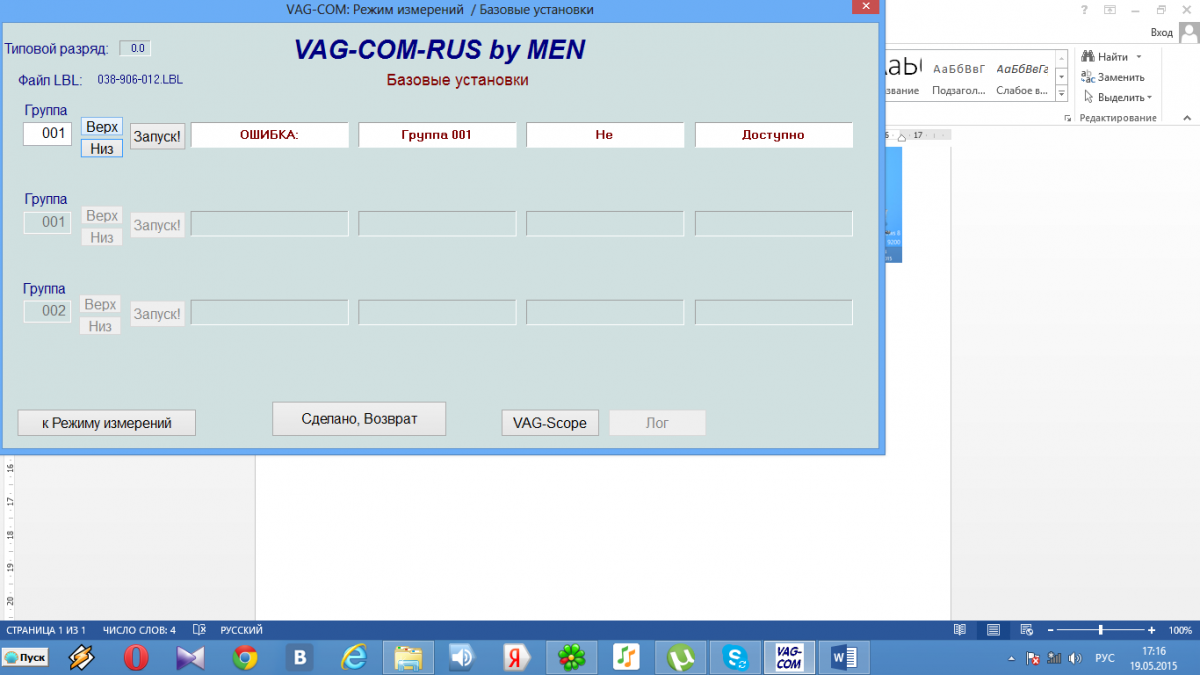Show hidden tray icons arrow
Image resolution: width=1200 pixels, height=675 pixels.
pyautogui.click(x=1012, y=658)
